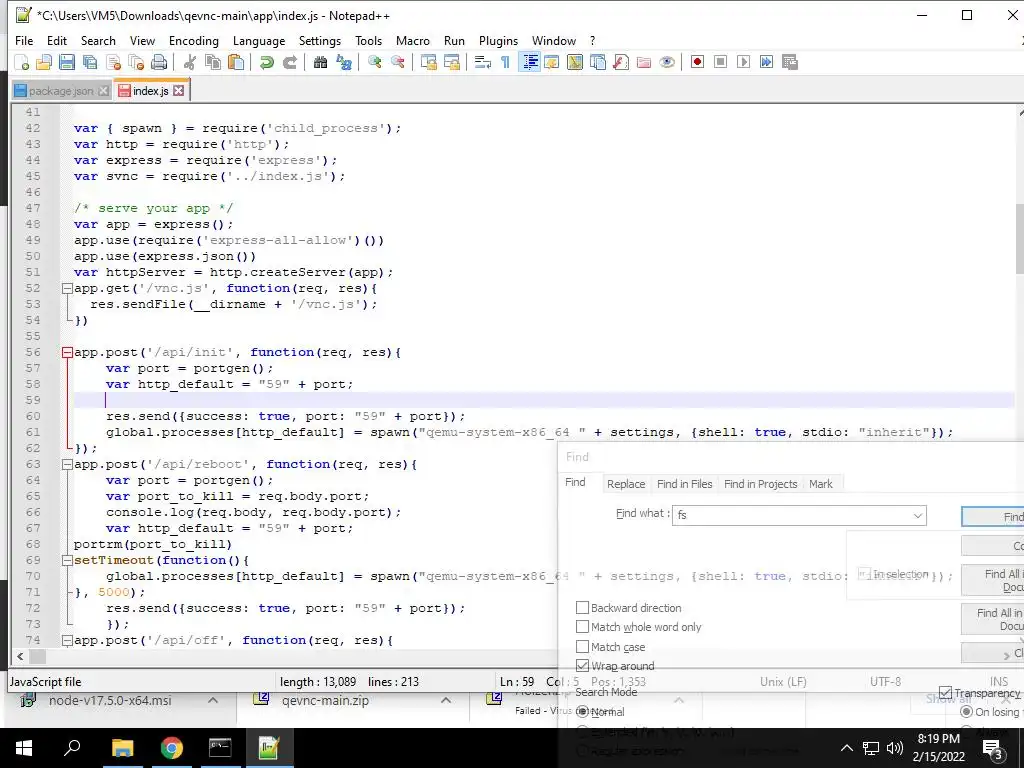Expand qevnc-main.zip download options chevron
Viewport: 1024px width, 768px height.
tap(446, 700)
